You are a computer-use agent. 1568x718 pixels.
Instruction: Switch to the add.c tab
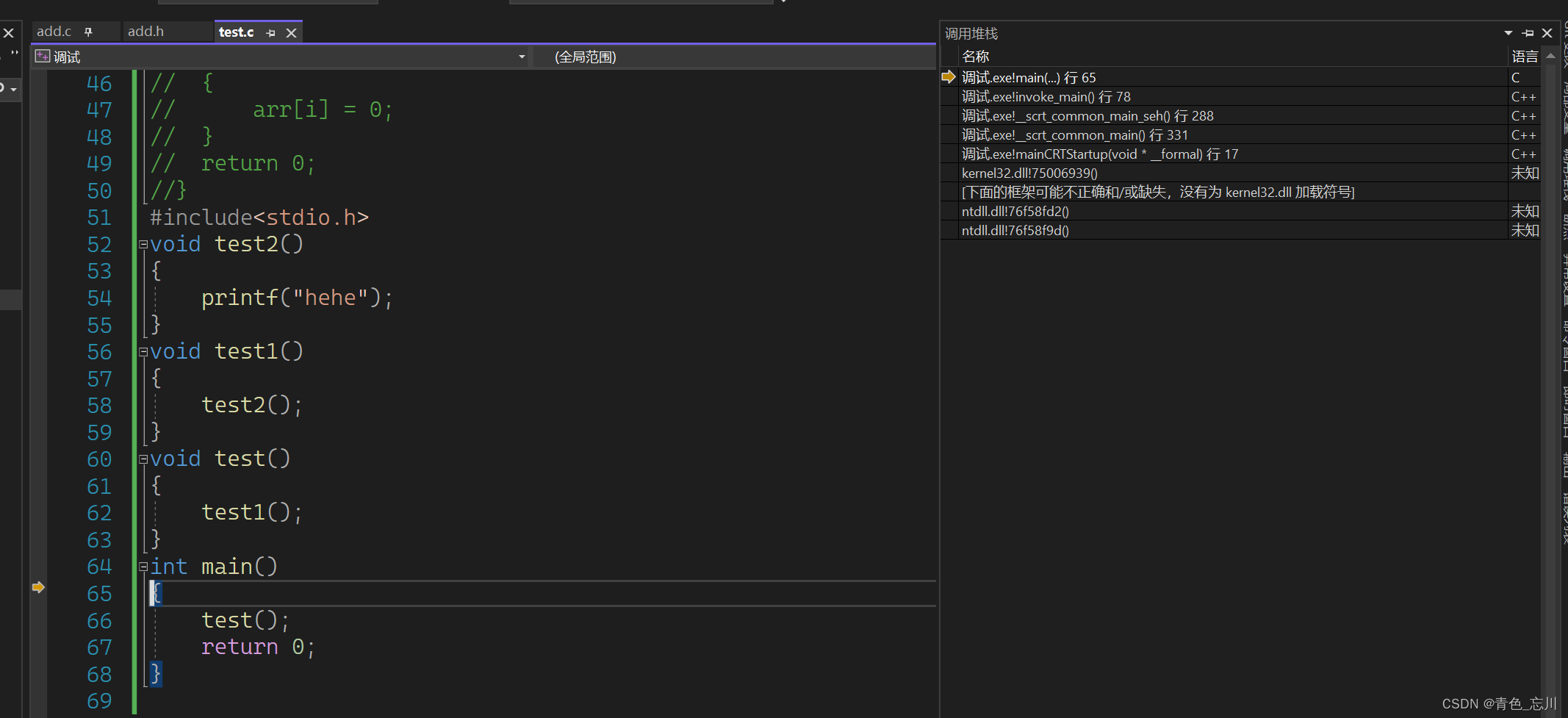tap(54, 32)
